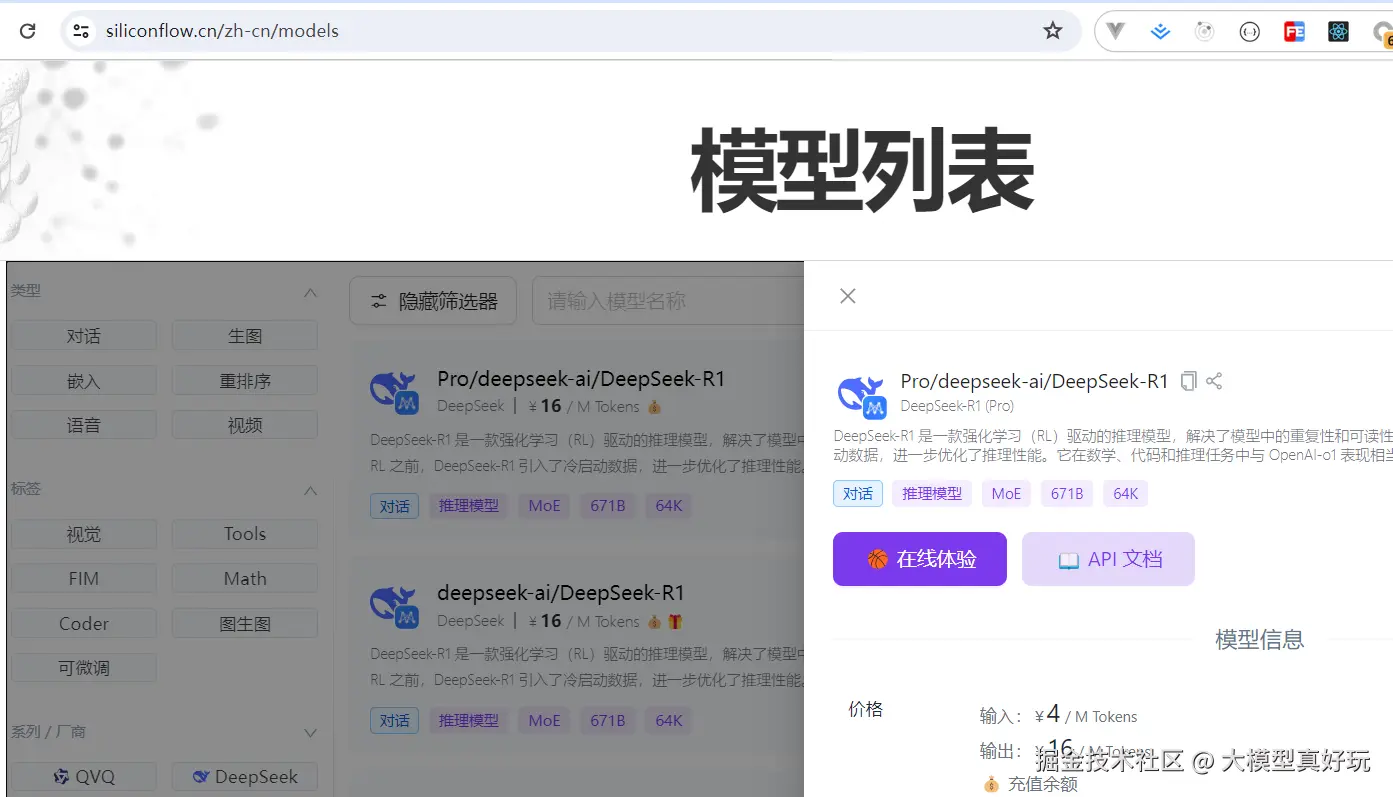This screenshot has height=797, width=1393.
Task: Bookmark this page with the star icon
Action: coord(1053,31)
